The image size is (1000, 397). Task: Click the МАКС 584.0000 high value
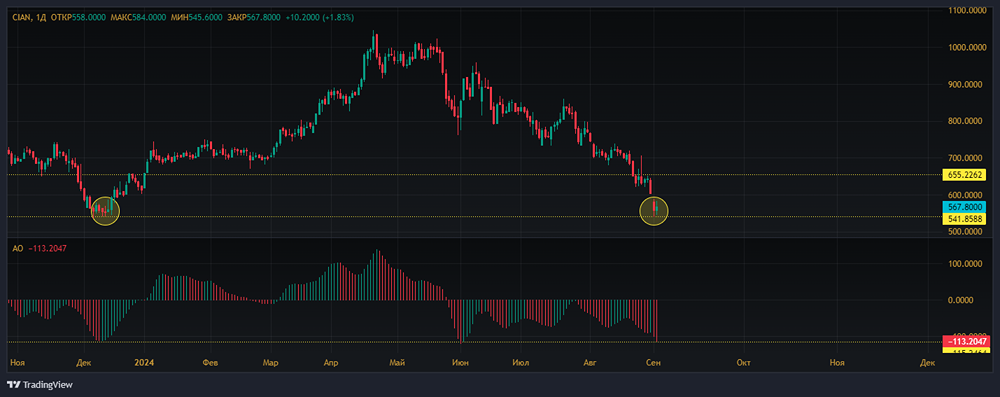[138, 17]
